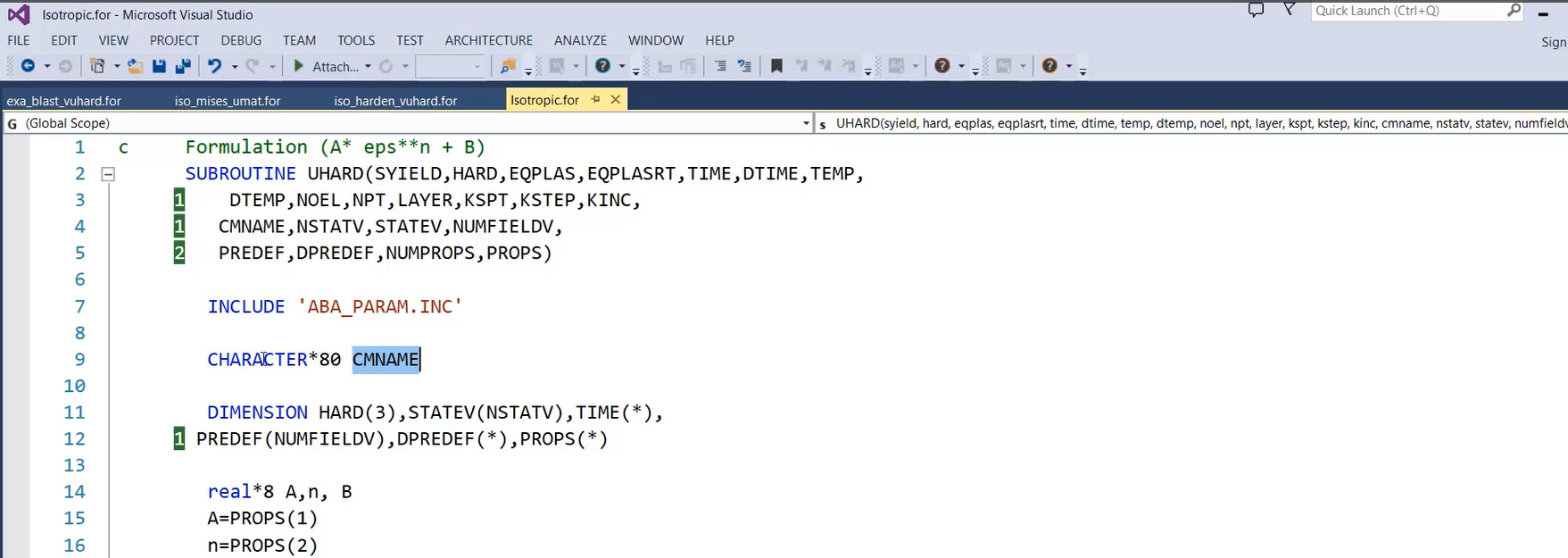
Task: Click the previous bookmark icon
Action: [x=801, y=66]
